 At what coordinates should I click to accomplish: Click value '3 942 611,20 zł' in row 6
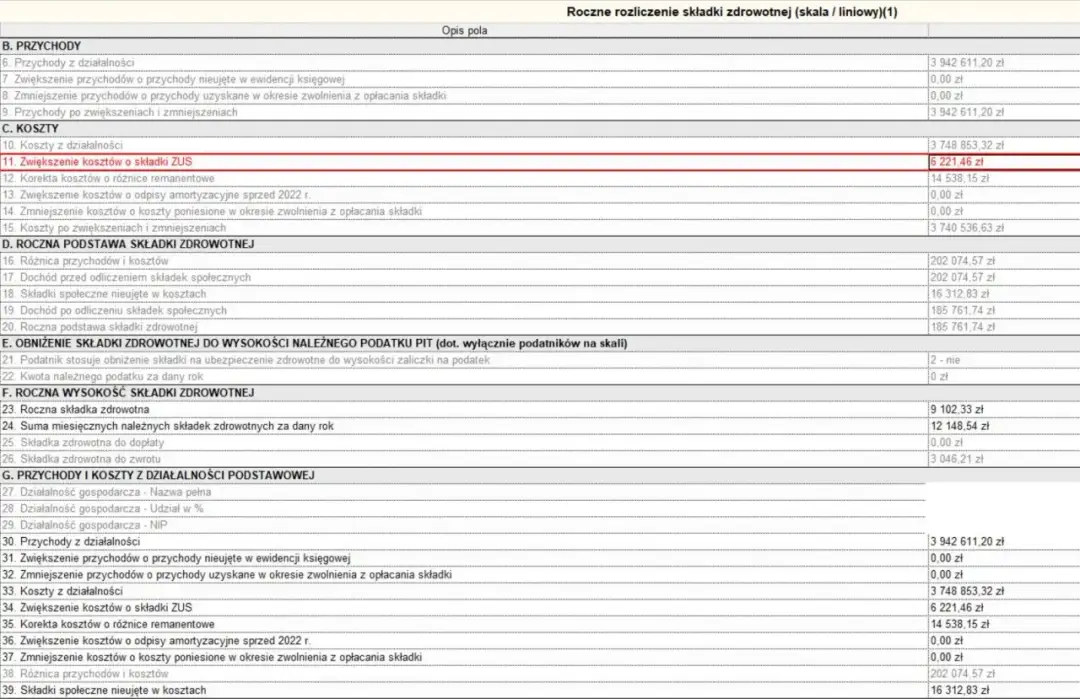[967, 63]
